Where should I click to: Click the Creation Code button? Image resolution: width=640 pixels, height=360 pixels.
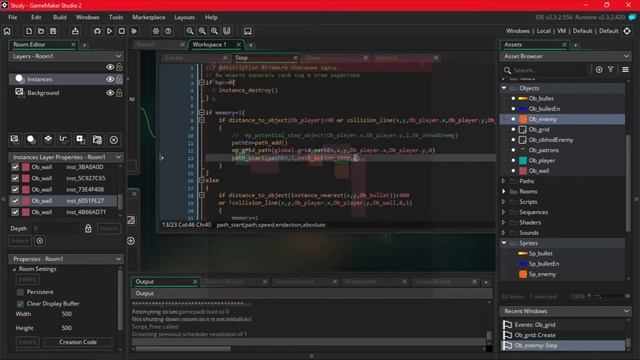pyautogui.click(x=78, y=342)
